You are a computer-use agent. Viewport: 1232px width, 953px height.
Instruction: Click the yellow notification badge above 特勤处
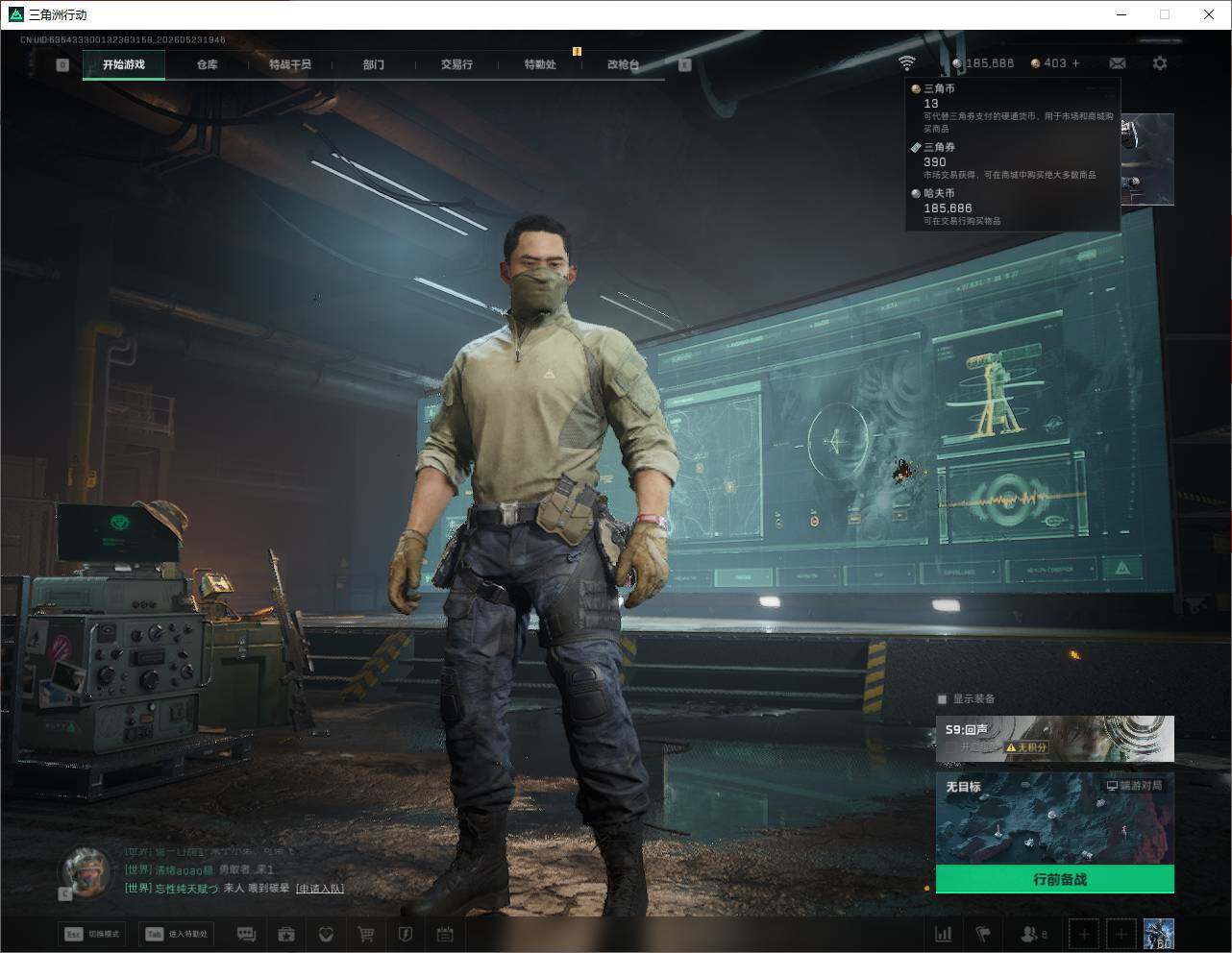(x=577, y=51)
